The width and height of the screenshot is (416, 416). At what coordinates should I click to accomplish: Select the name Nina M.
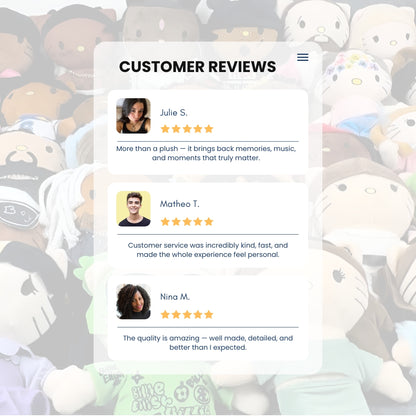[x=175, y=297]
